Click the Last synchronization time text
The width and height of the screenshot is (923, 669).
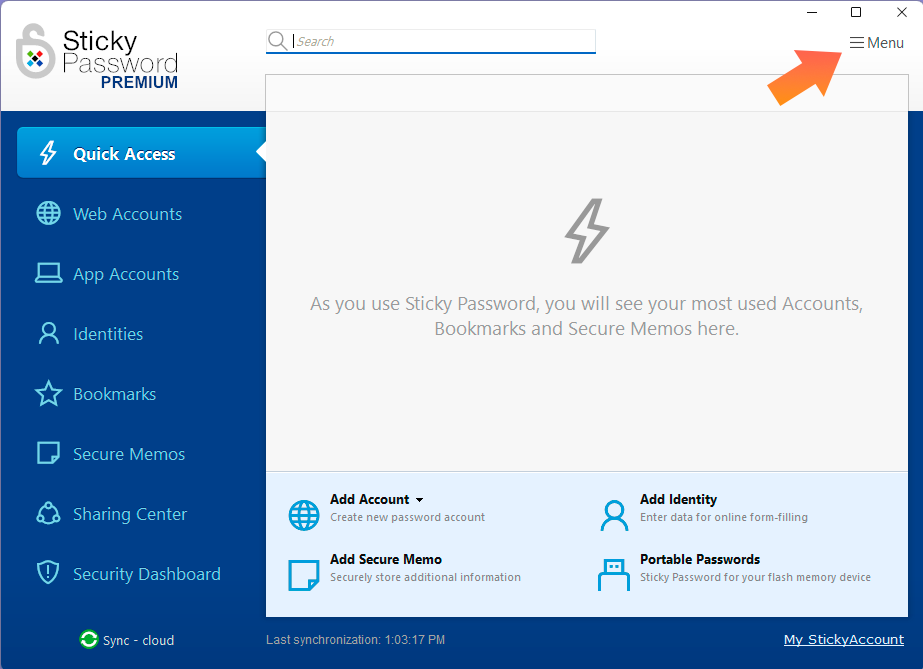tap(356, 640)
